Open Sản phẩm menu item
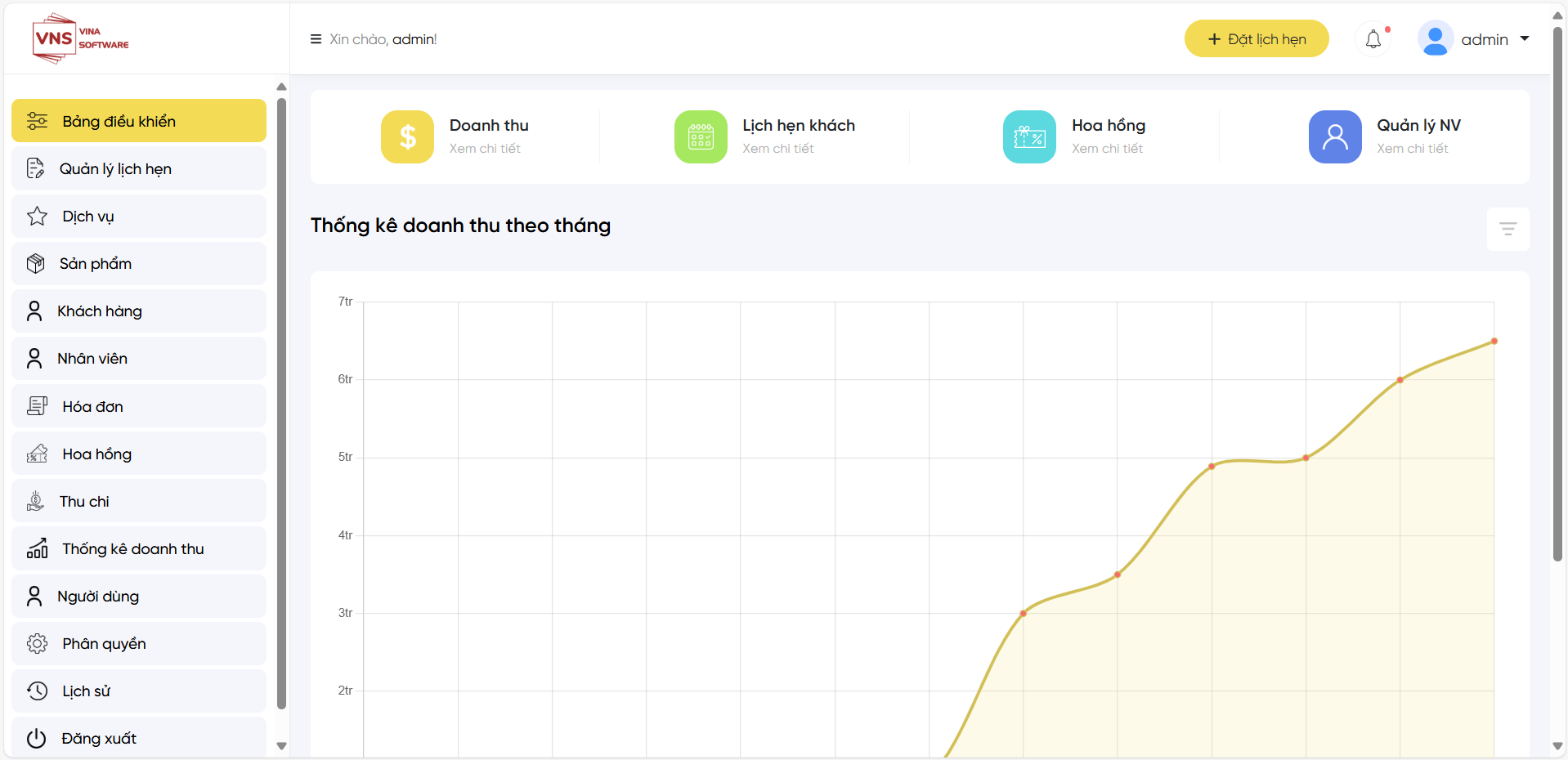 click(x=139, y=263)
